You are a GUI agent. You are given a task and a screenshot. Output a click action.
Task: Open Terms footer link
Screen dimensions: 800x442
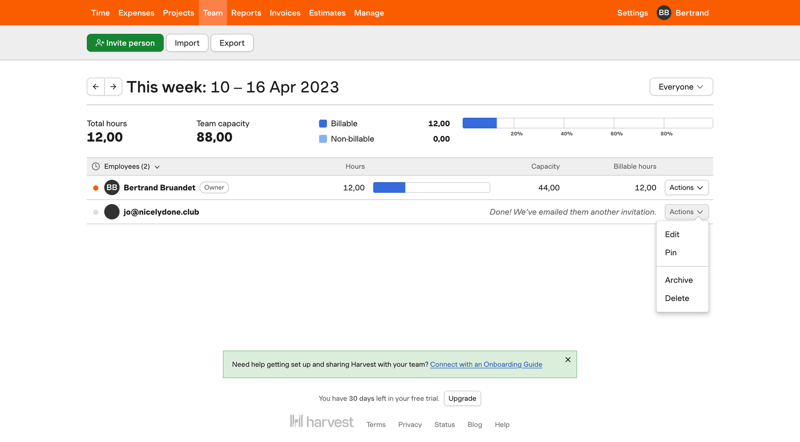(376, 425)
